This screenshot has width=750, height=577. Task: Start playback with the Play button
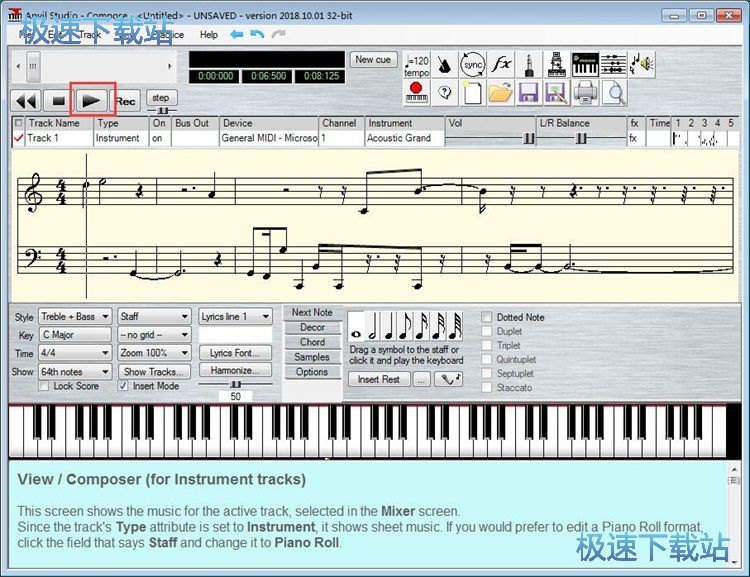(91, 101)
